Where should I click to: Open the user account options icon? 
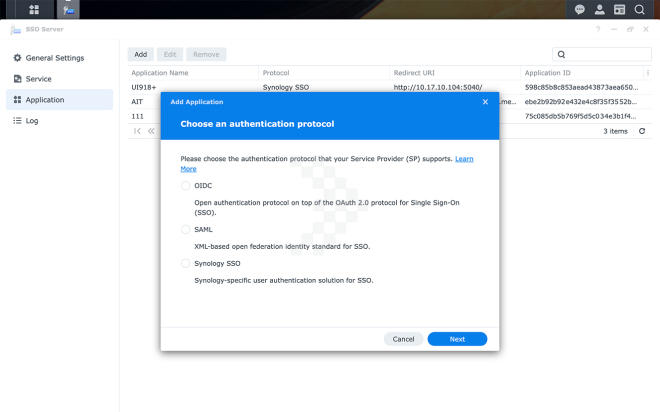point(599,10)
